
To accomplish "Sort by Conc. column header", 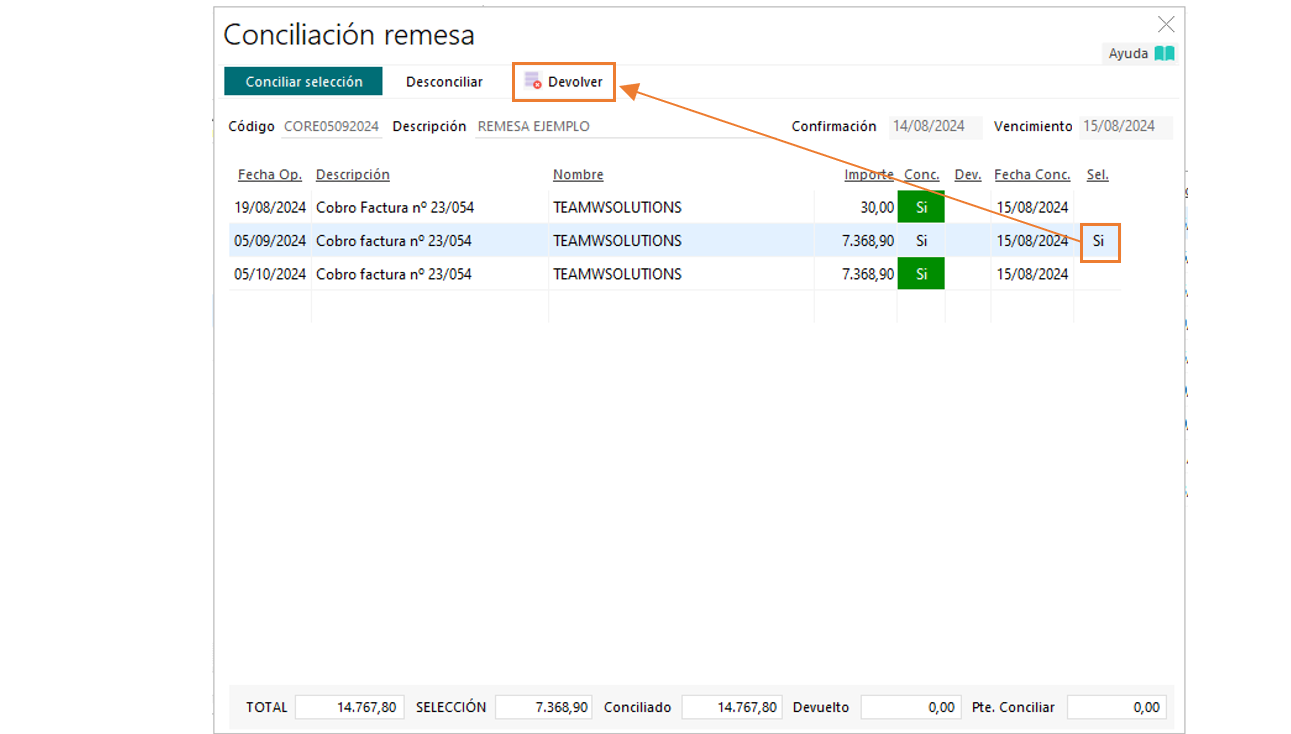I will point(922,175).
